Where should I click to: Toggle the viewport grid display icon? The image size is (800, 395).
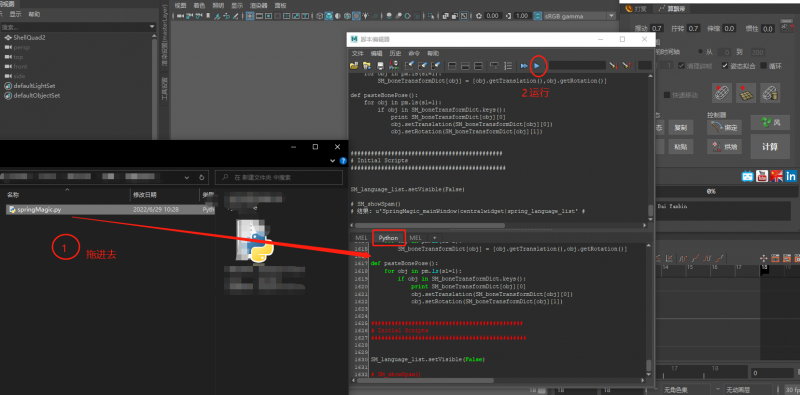250,16
